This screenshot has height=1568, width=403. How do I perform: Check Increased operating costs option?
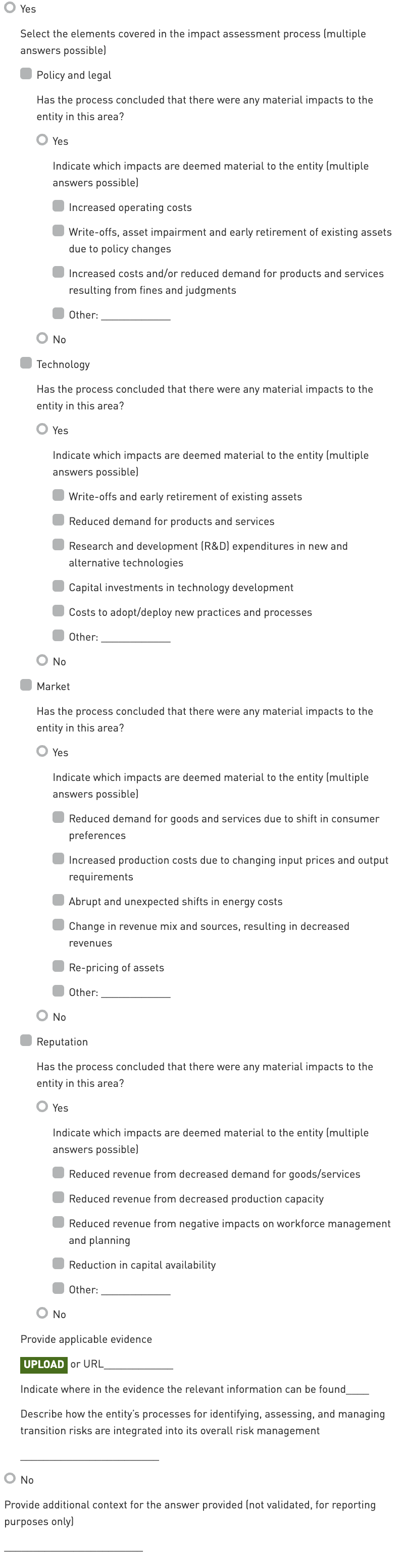pyautogui.click(x=59, y=206)
